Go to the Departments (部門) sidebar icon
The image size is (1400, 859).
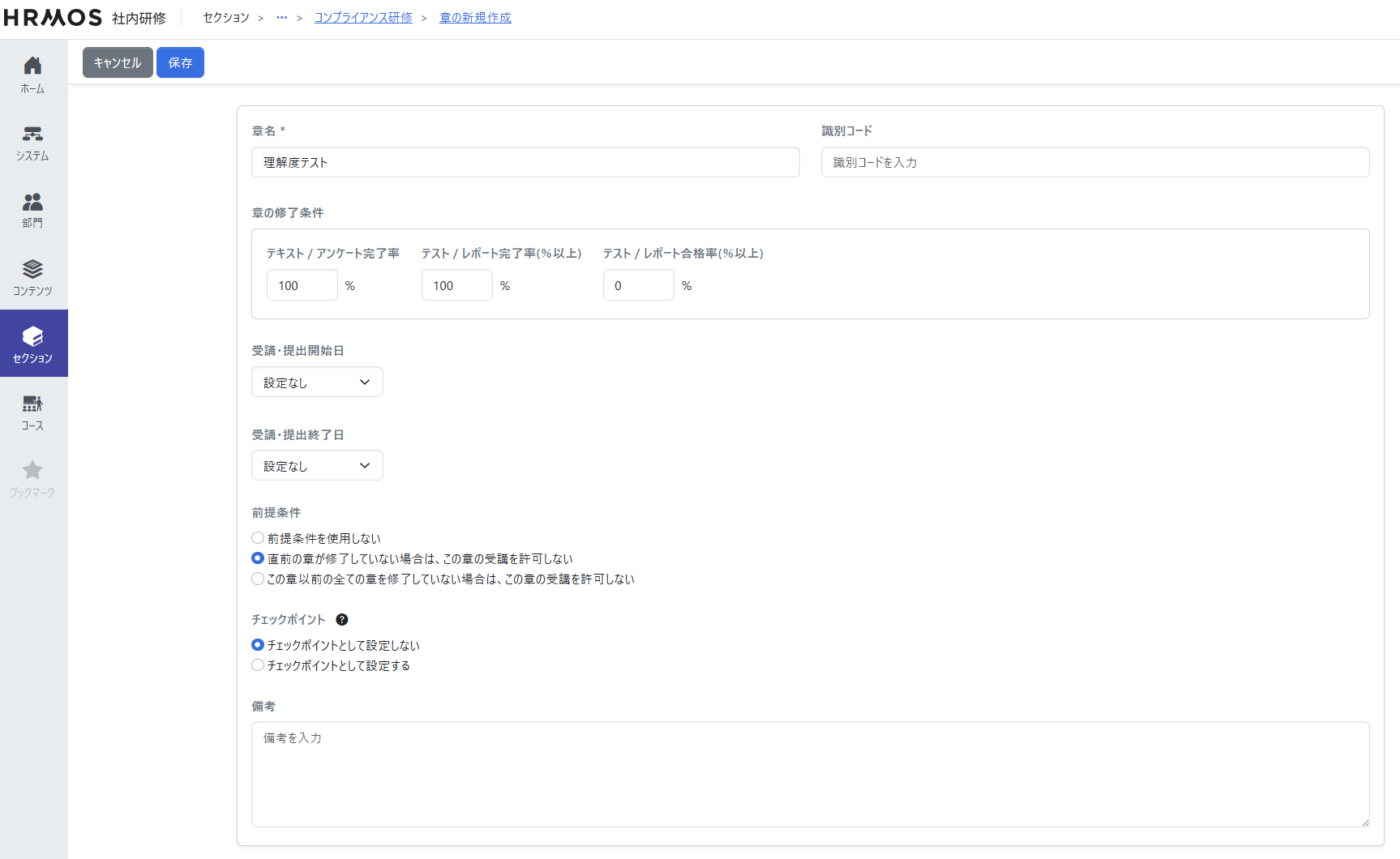coord(32,209)
